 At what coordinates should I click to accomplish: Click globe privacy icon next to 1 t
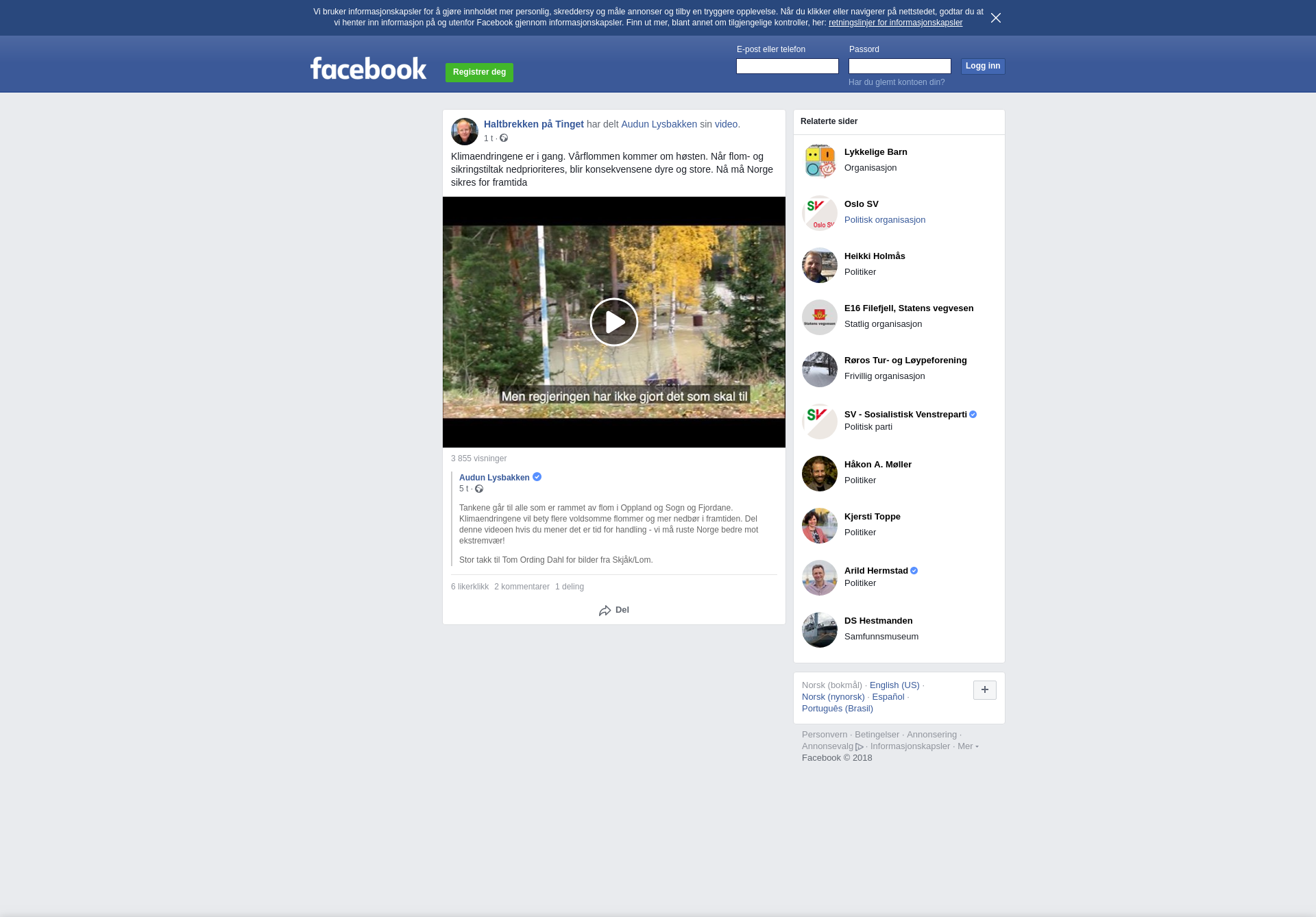[x=504, y=138]
